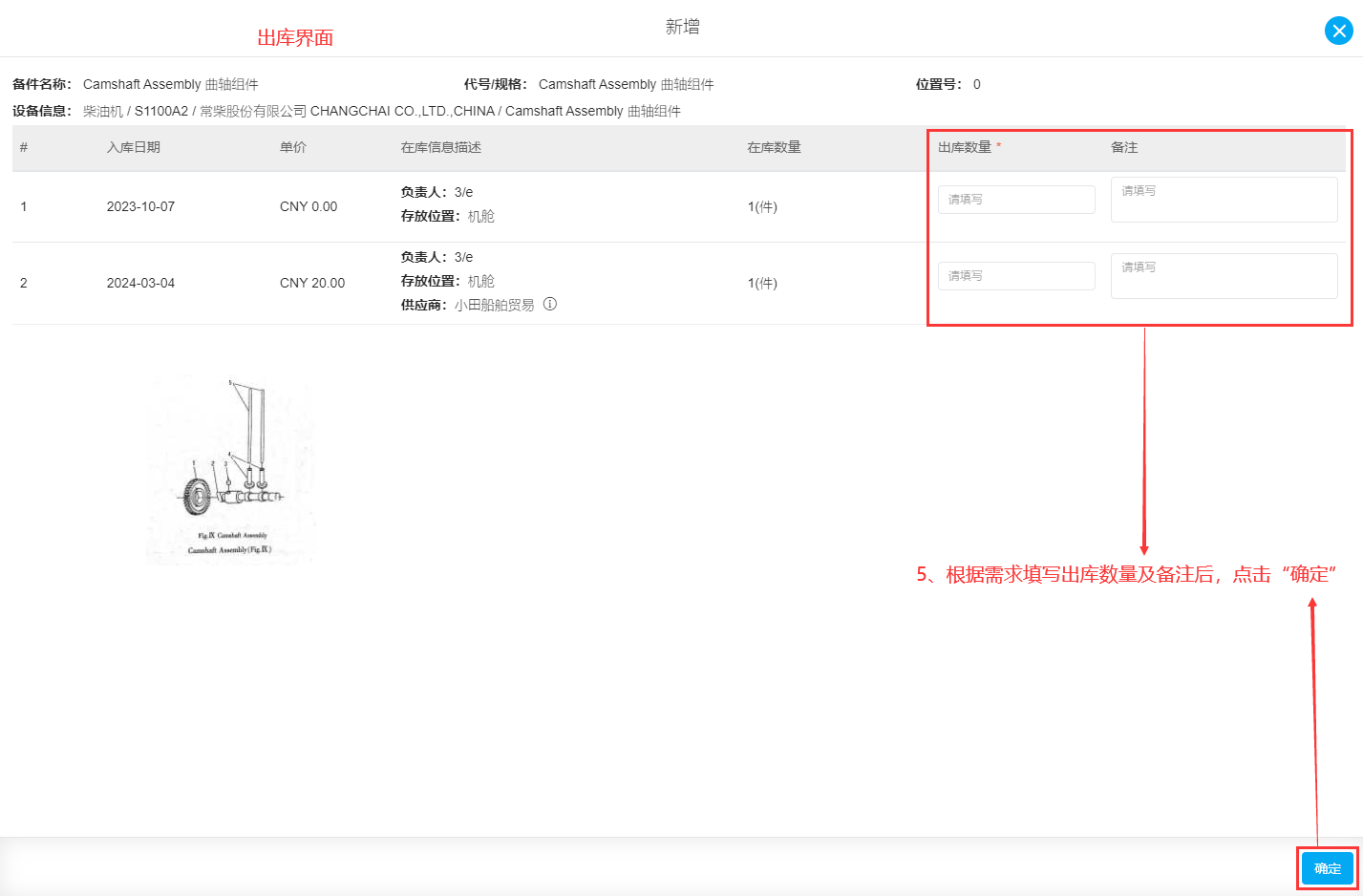The width and height of the screenshot is (1363, 896).
Task: Click 负责人: 3/e in the 2024-03-04 row
Action: 437,257
